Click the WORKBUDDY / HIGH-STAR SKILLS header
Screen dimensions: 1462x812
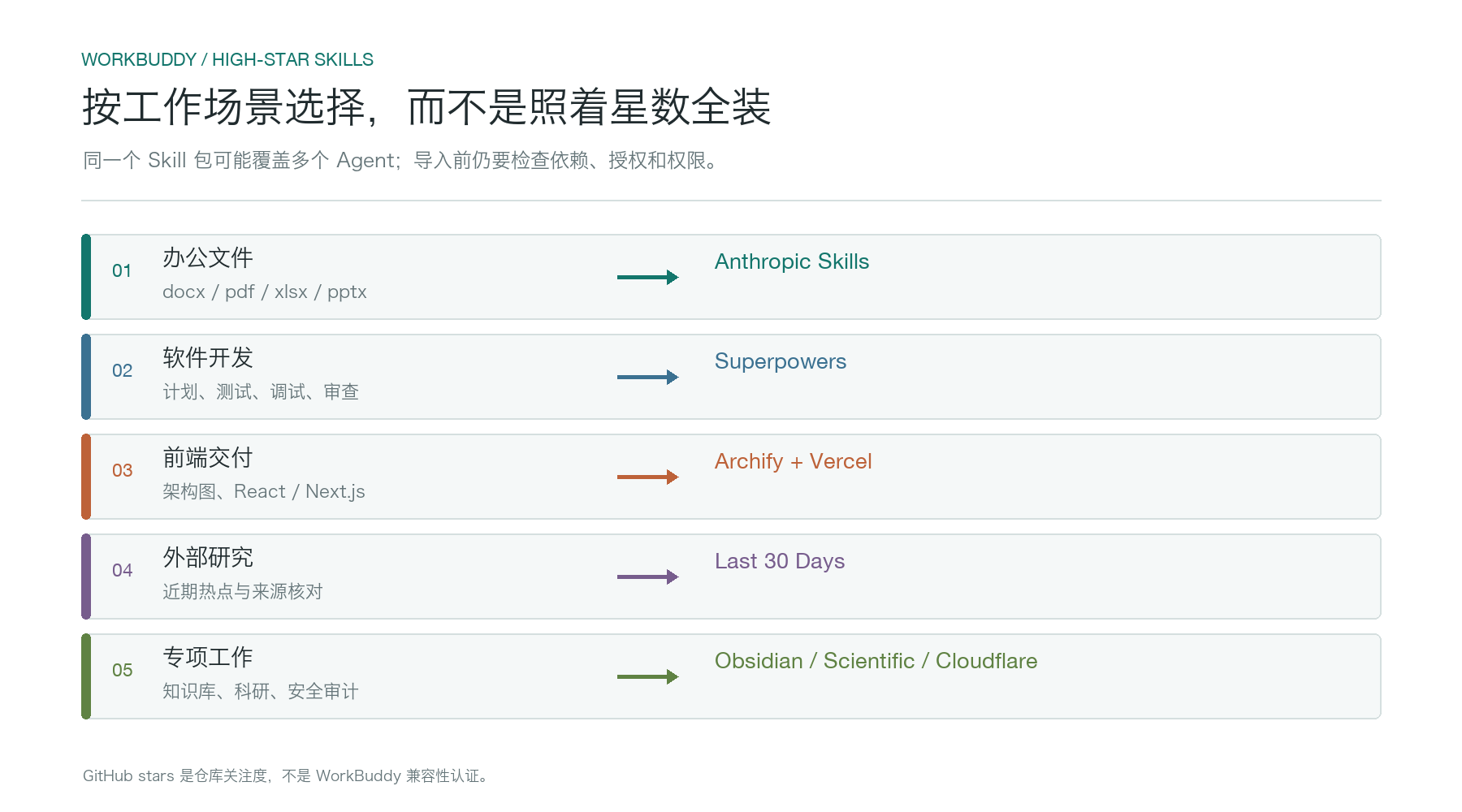227,60
